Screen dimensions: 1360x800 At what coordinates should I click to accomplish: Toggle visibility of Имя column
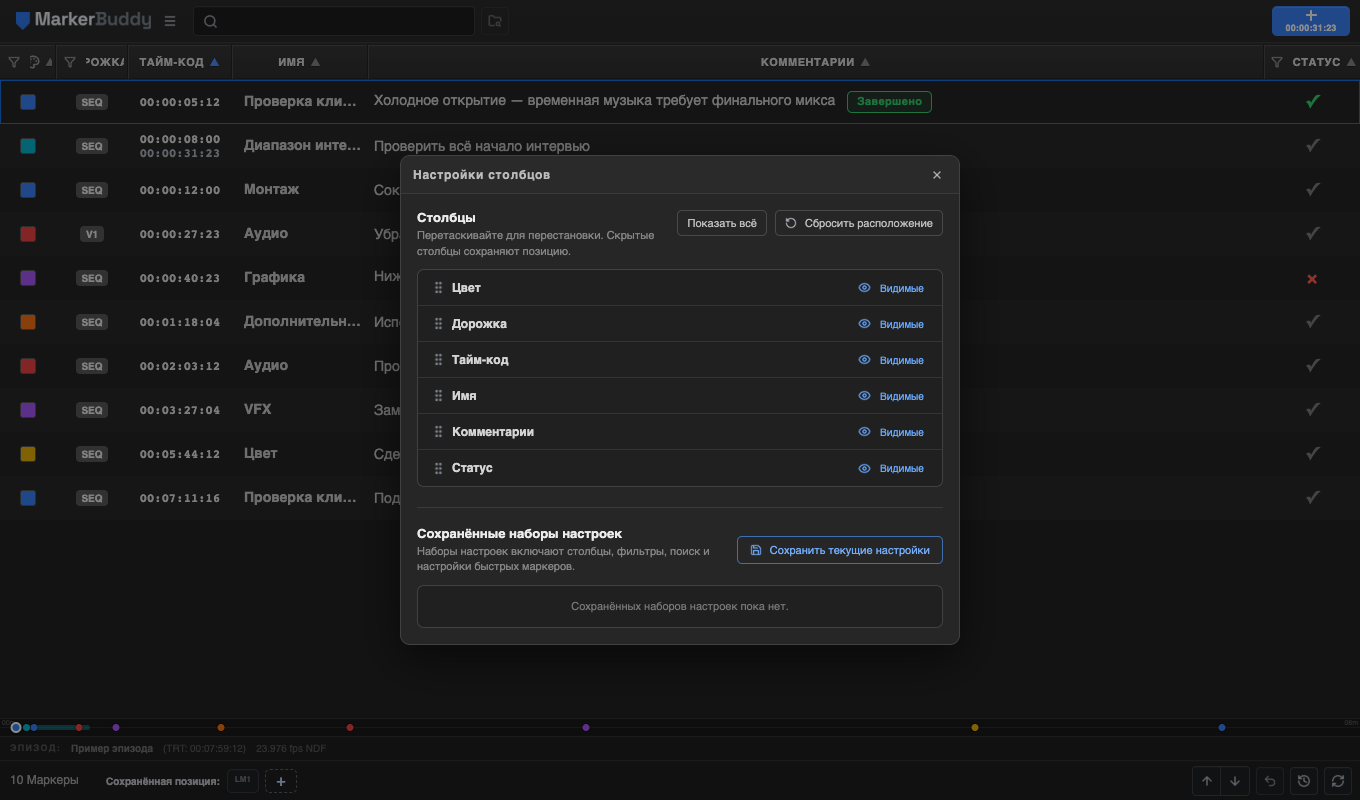point(891,396)
